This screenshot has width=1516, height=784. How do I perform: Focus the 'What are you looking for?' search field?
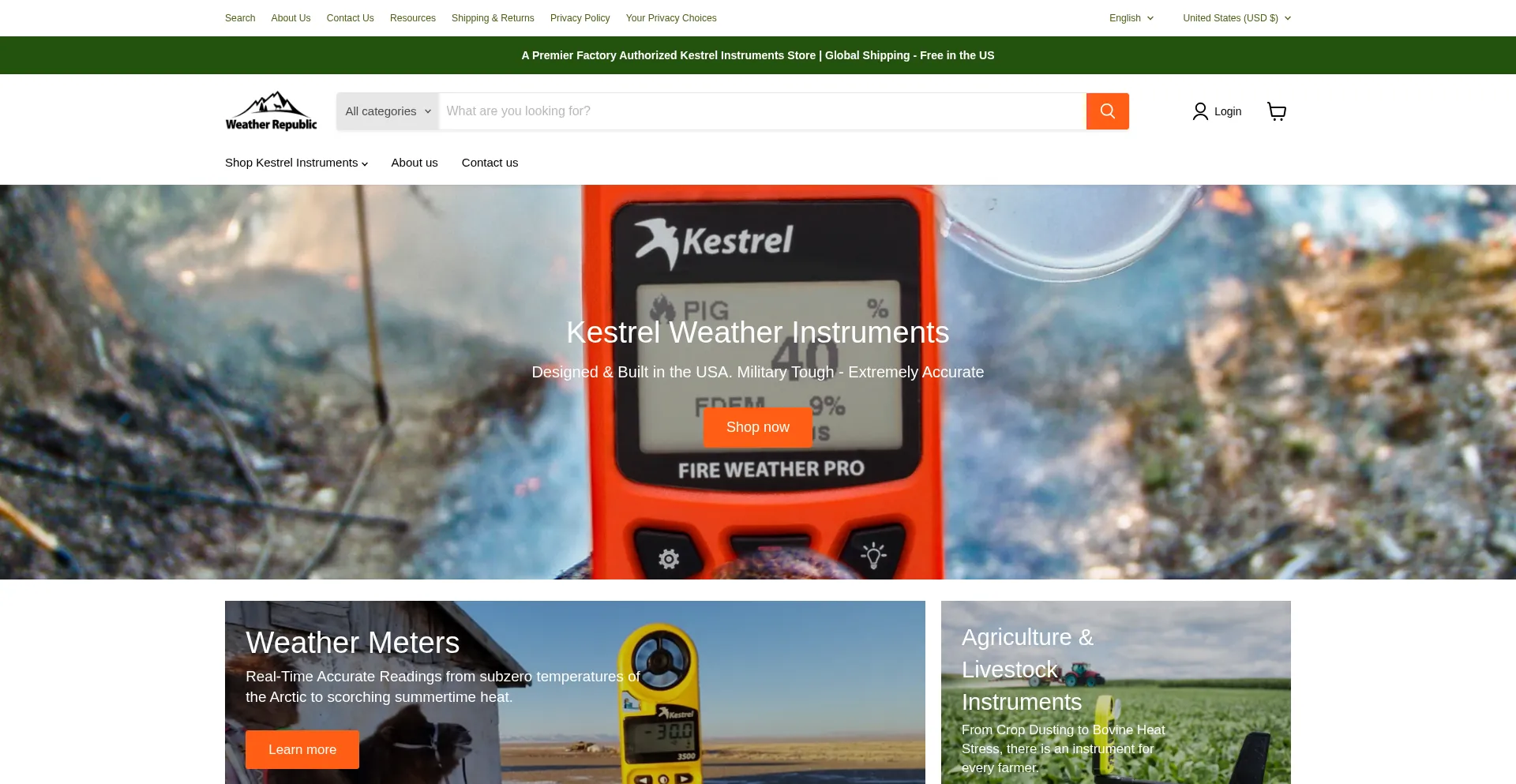(x=762, y=111)
